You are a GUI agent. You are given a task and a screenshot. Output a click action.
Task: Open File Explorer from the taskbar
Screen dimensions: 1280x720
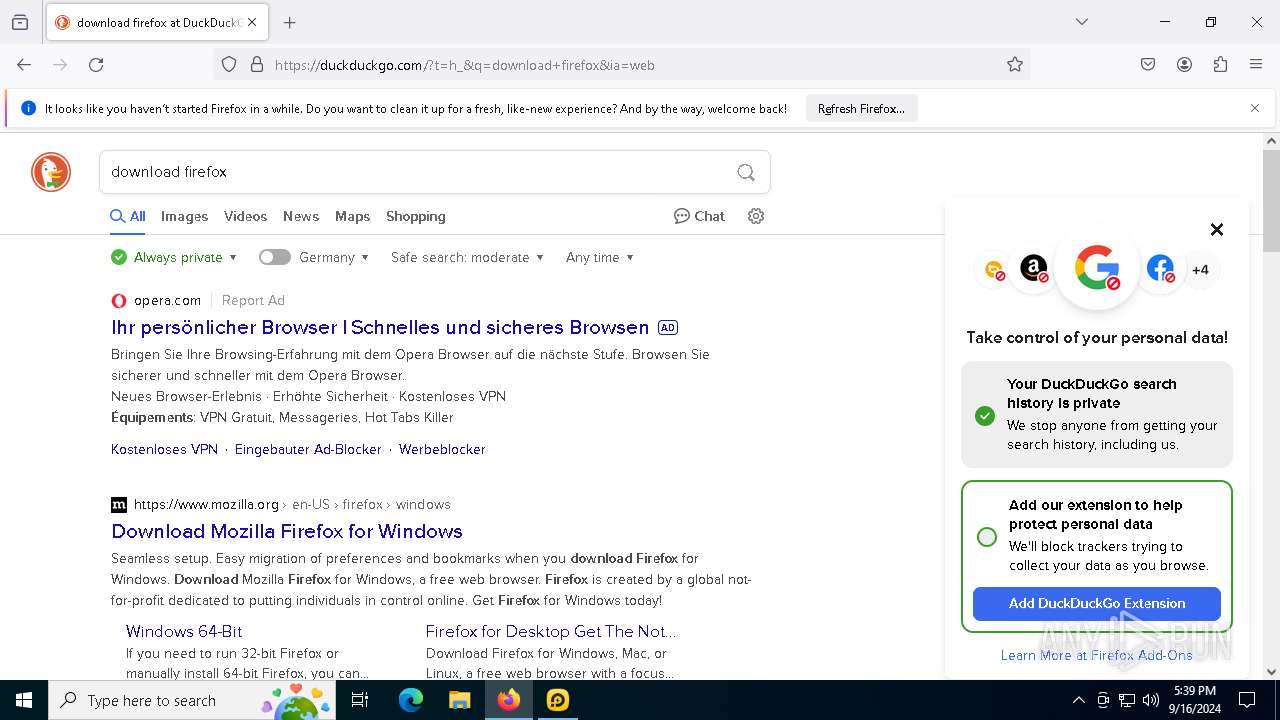click(459, 700)
